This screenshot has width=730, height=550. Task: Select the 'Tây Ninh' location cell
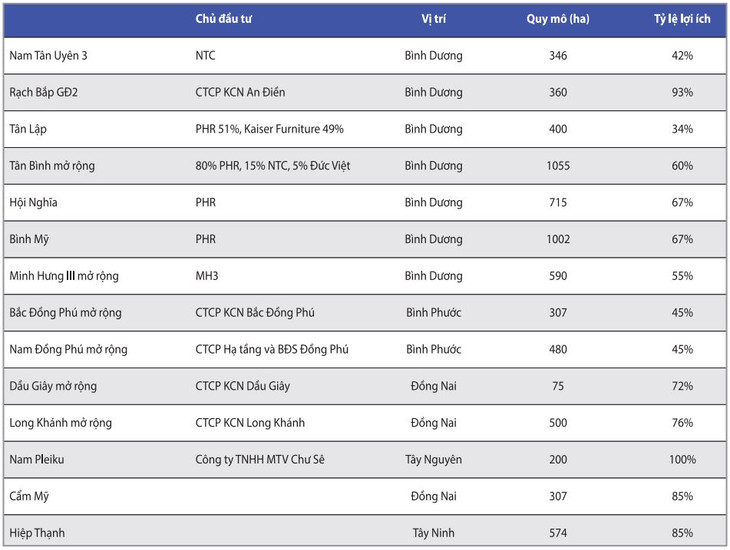(x=434, y=533)
